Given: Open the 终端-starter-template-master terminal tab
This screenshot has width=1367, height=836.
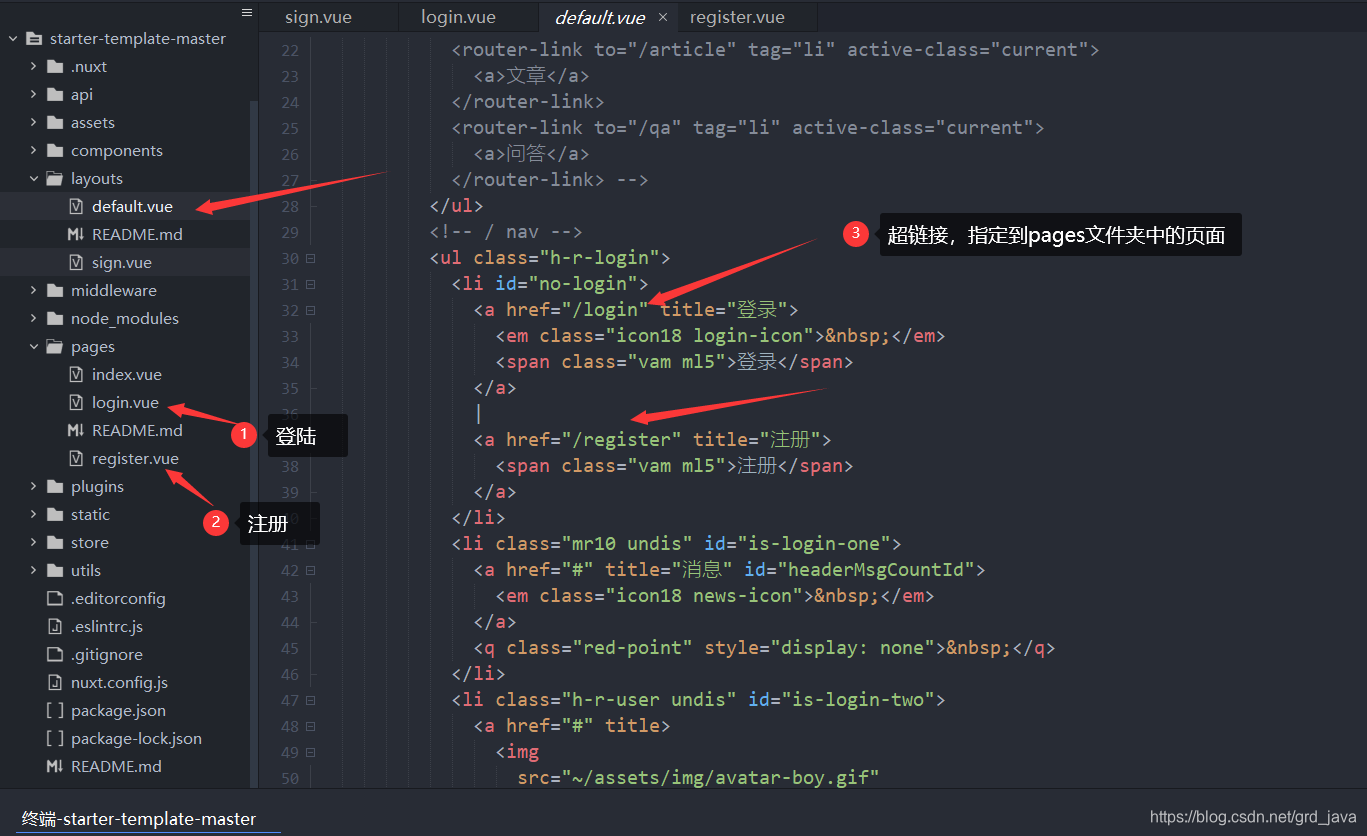Looking at the screenshot, I should tap(139, 819).
